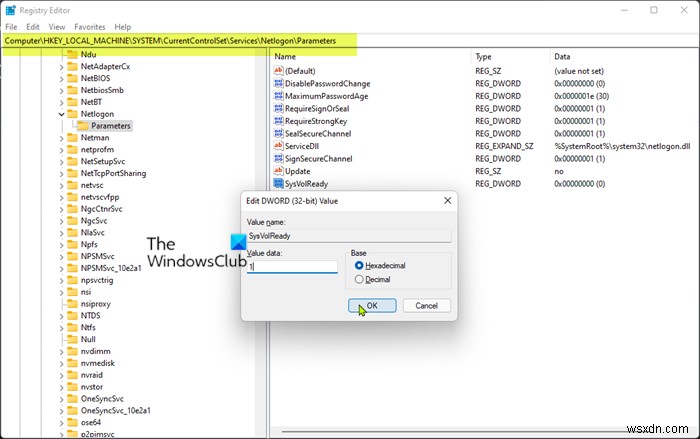Screen dimensions: 700x439
Task: Click the NTDS folder icon
Action: 72,315
